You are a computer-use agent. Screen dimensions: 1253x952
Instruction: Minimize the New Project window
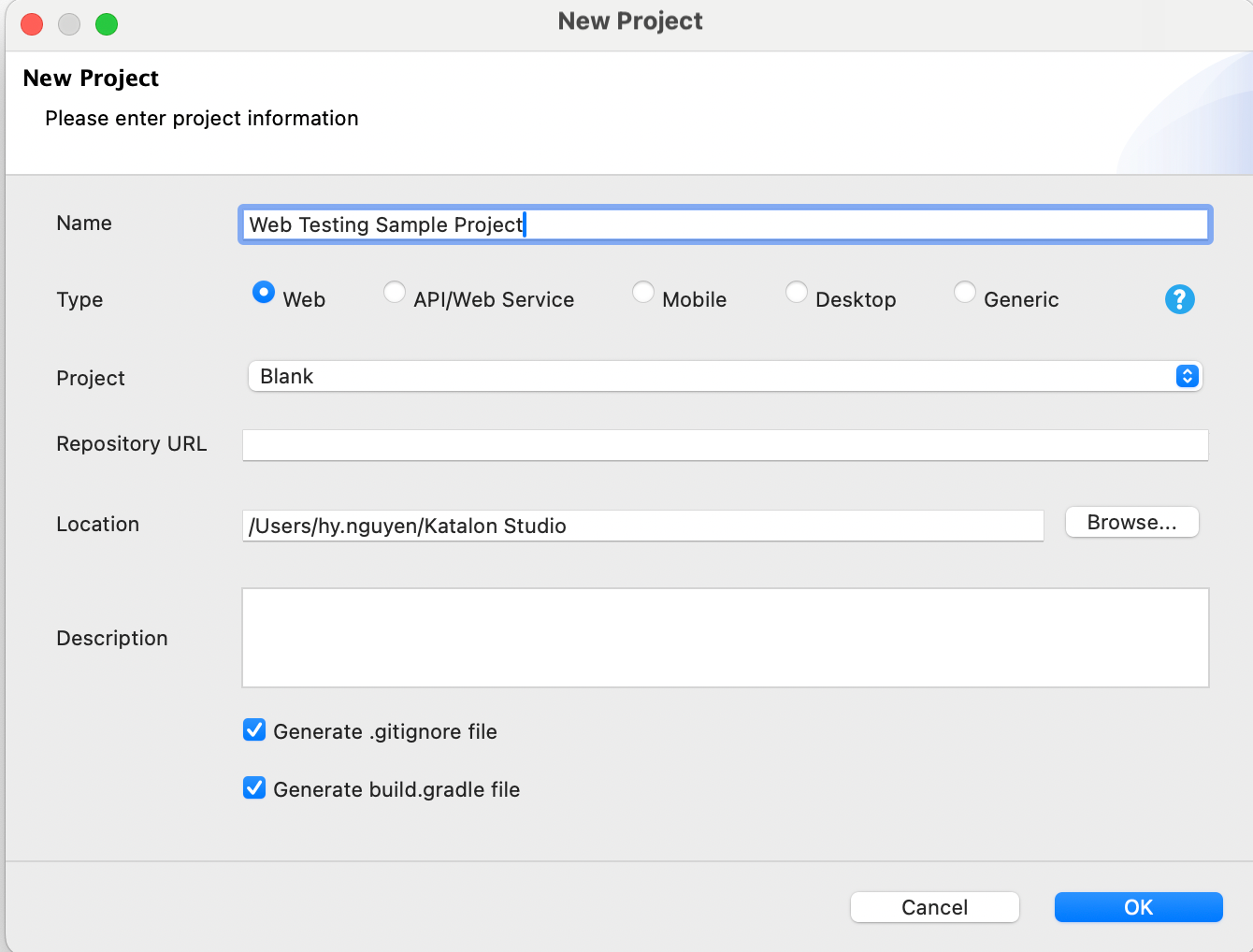[69, 24]
